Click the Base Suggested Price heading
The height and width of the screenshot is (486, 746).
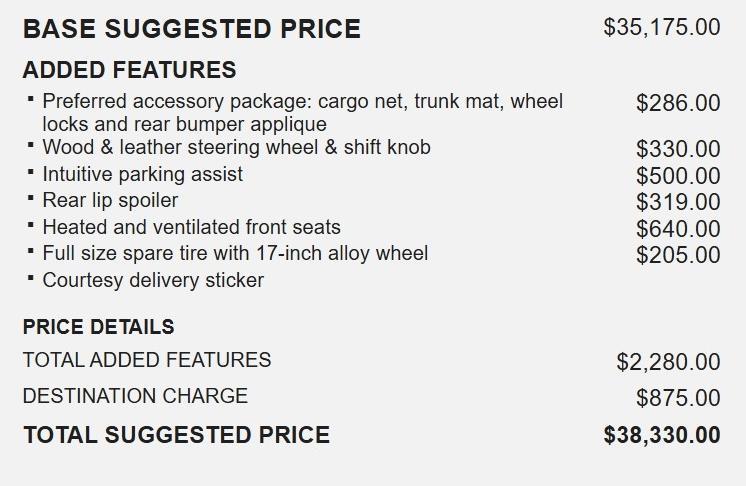coord(191,29)
